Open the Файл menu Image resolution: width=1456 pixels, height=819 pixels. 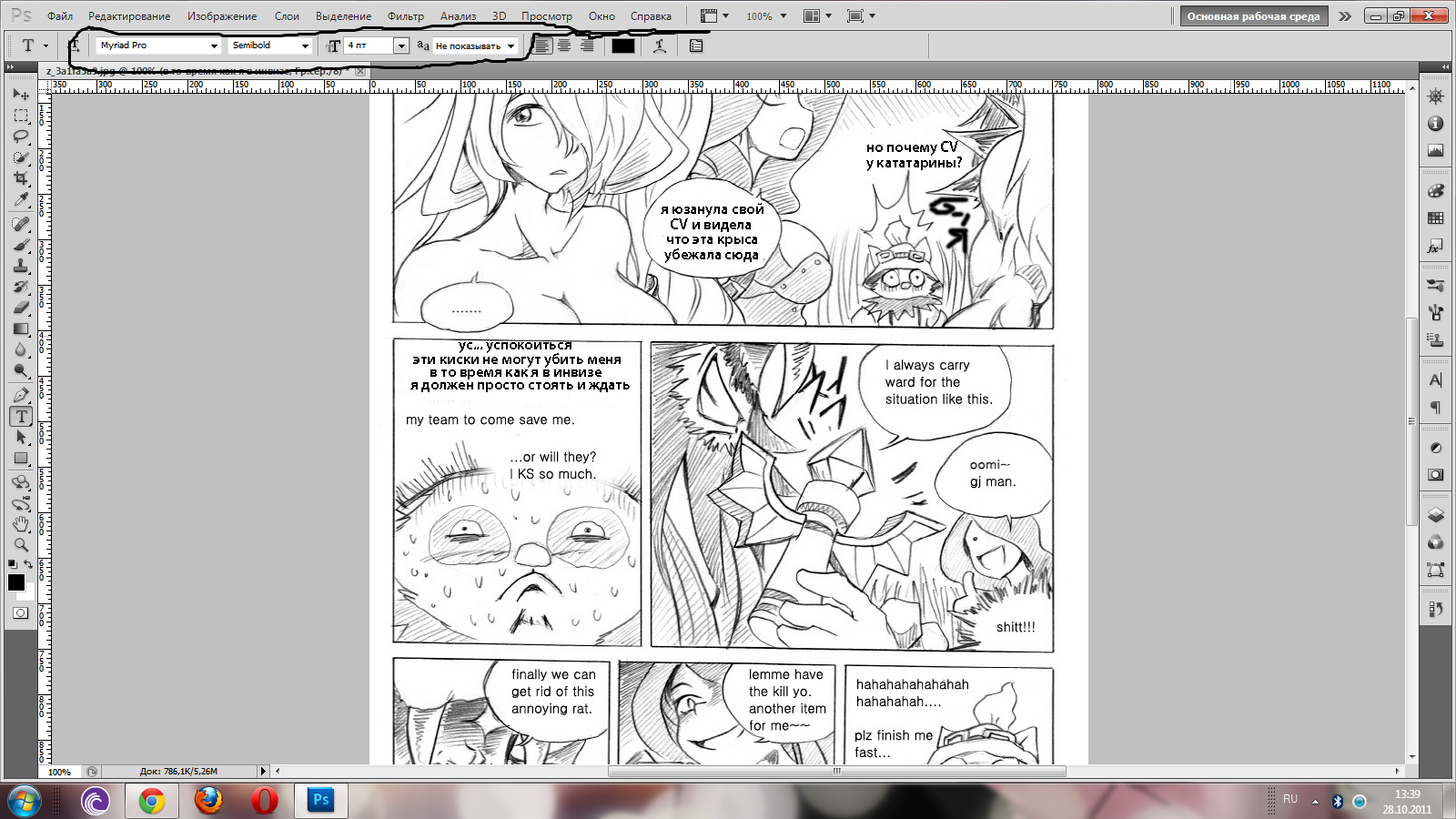(x=60, y=16)
